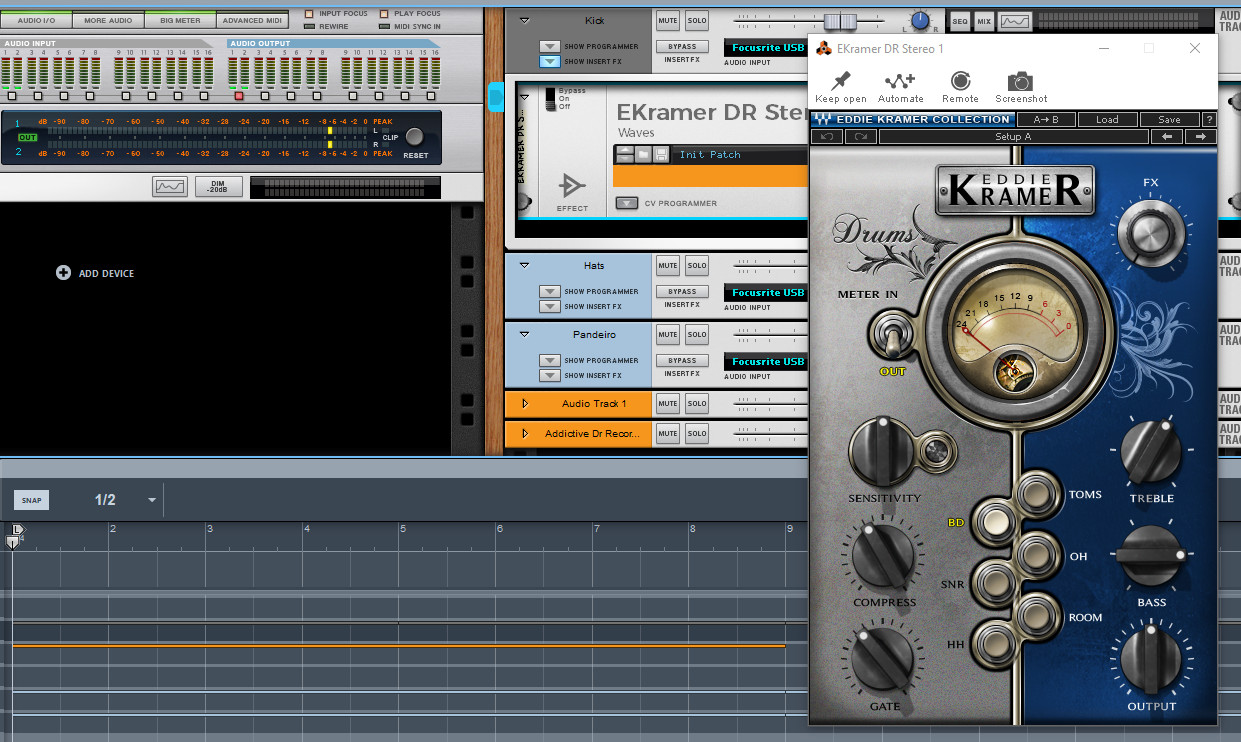The image size is (1241, 742).
Task: Select the BD drum mode button
Action: pos(996,522)
